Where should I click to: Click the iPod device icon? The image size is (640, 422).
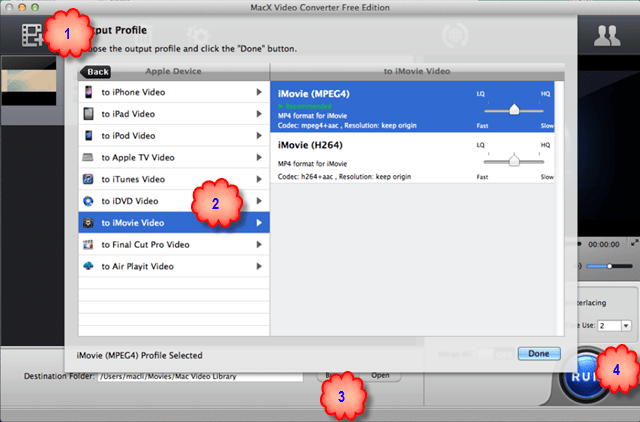coord(89,135)
